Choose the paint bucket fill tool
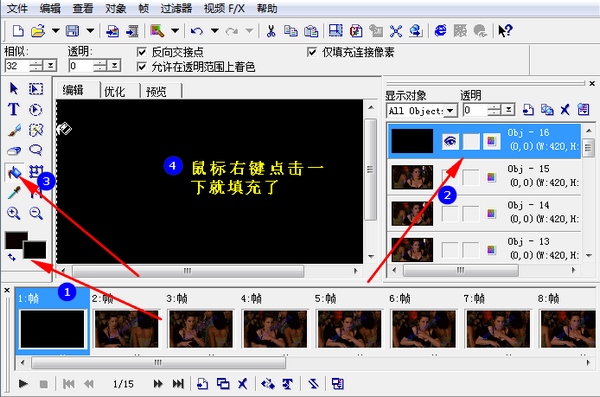The image size is (600, 397). pos(15,172)
